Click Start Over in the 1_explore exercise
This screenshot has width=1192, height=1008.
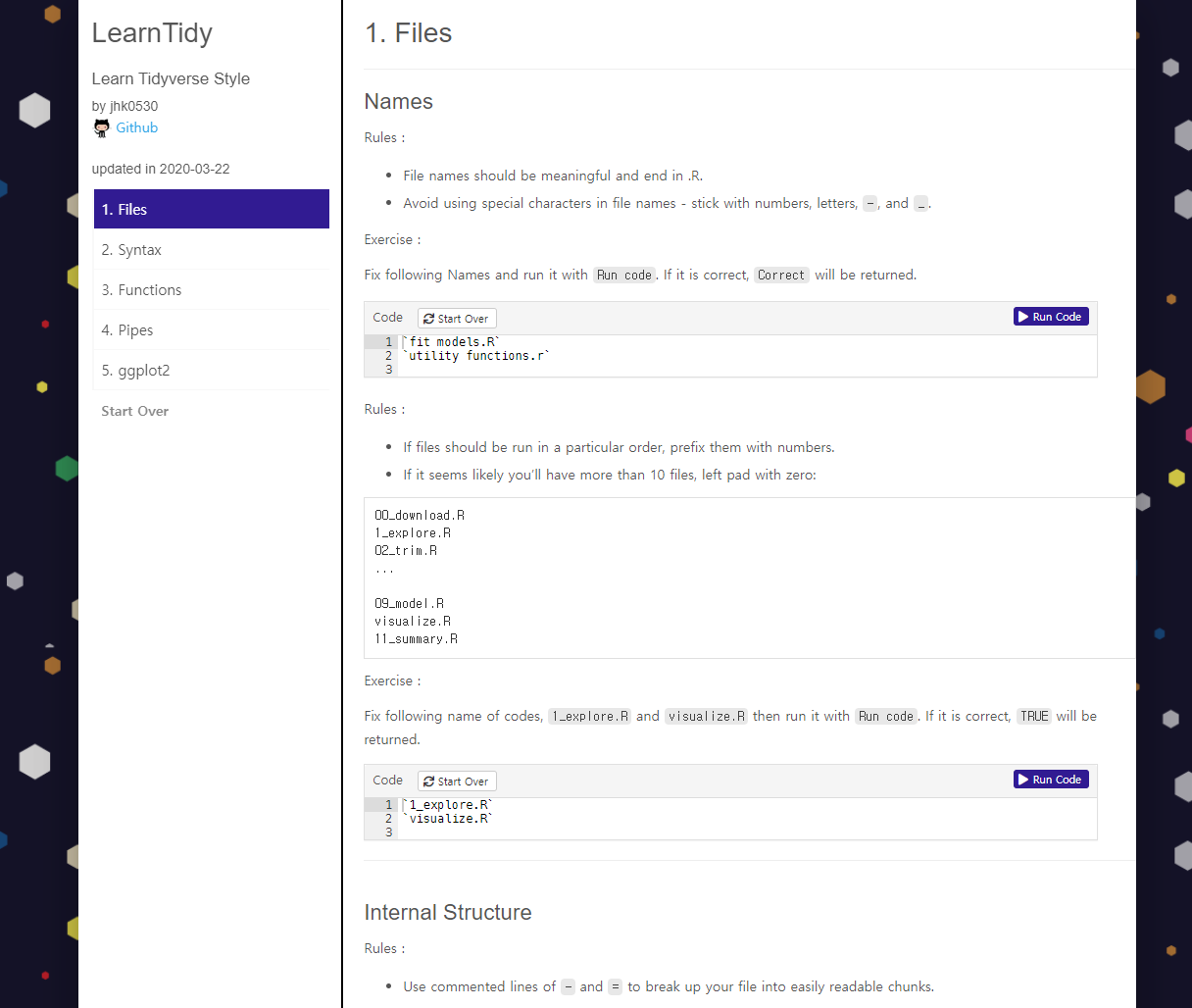tap(457, 781)
